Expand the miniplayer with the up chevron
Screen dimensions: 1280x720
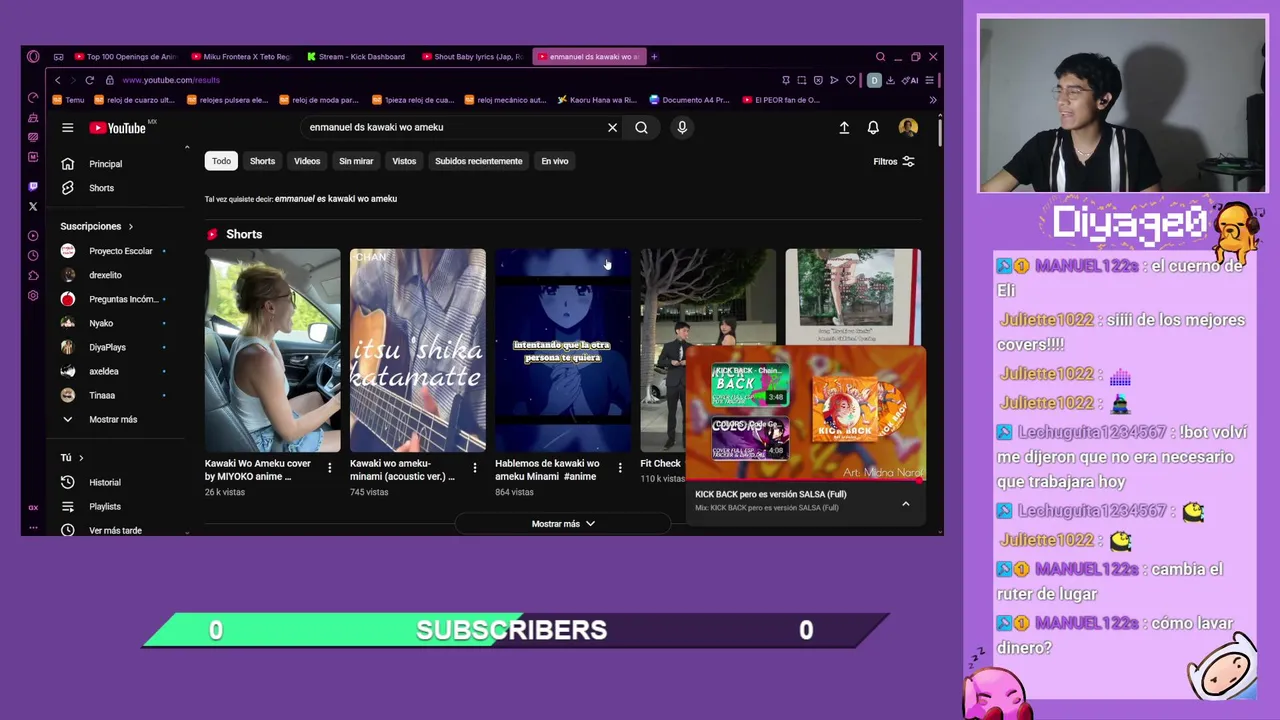click(x=906, y=504)
